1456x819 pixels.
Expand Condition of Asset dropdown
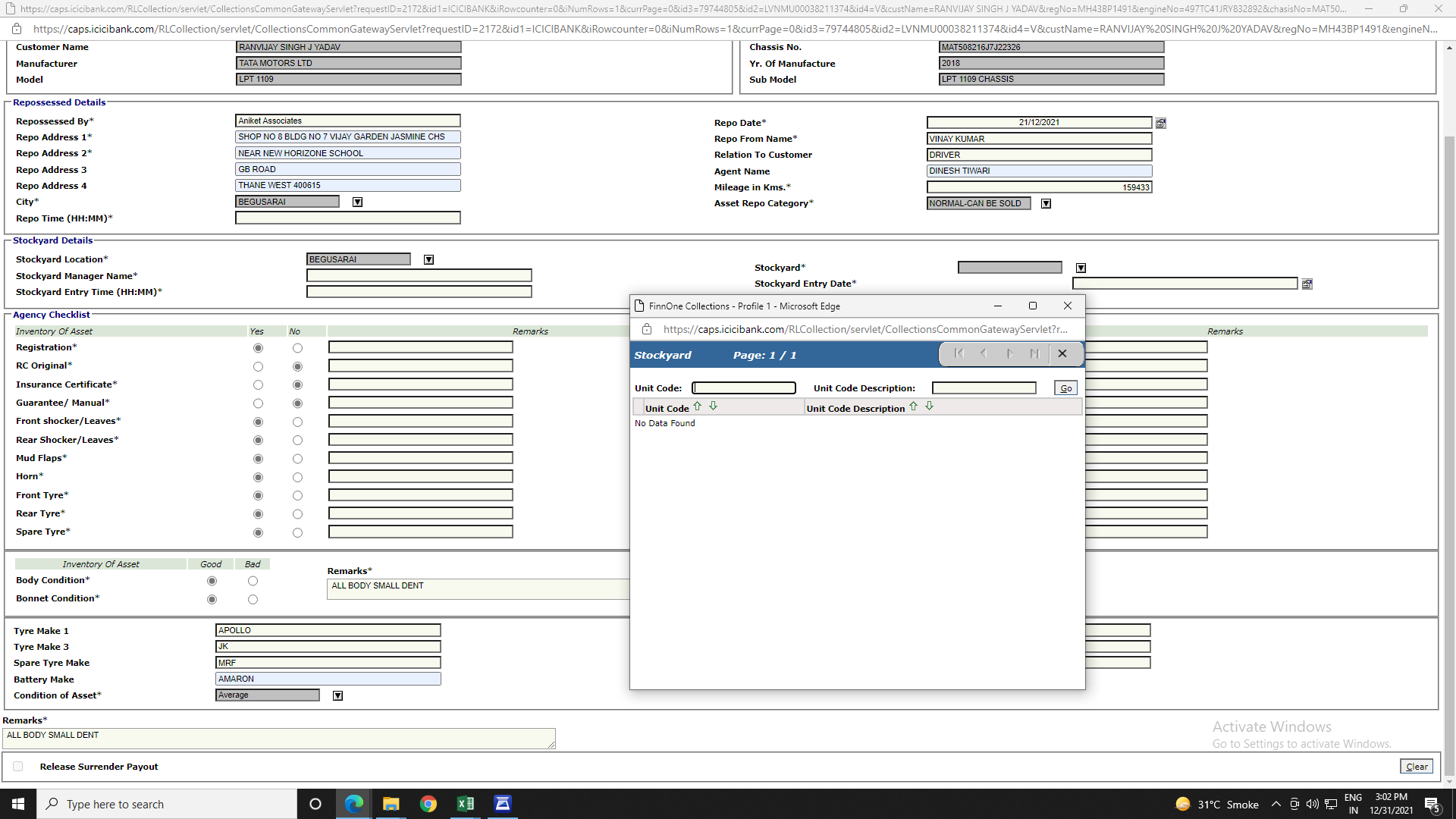click(337, 695)
